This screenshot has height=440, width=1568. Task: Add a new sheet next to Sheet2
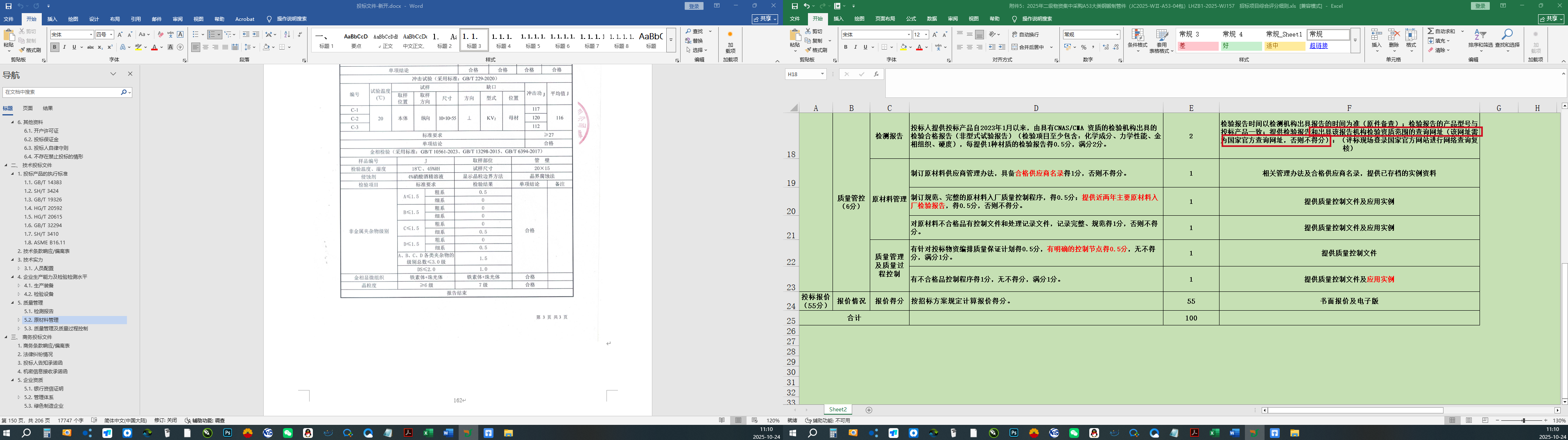point(869,410)
